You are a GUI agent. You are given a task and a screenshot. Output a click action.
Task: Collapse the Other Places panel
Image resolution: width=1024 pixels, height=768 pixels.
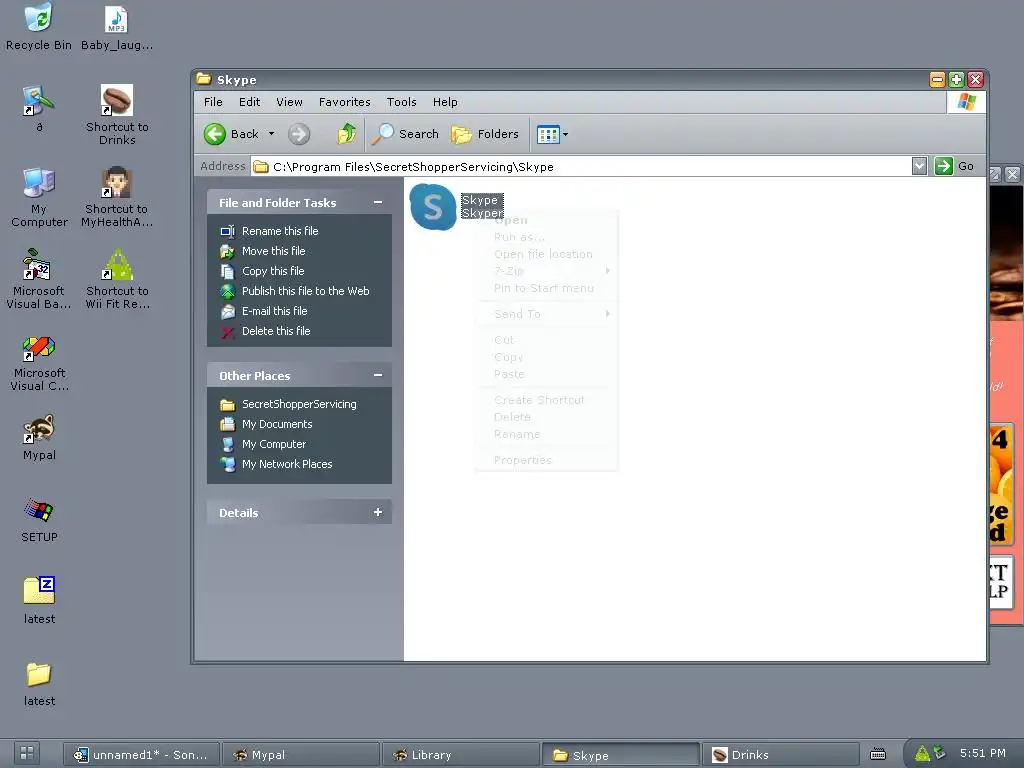click(377, 375)
